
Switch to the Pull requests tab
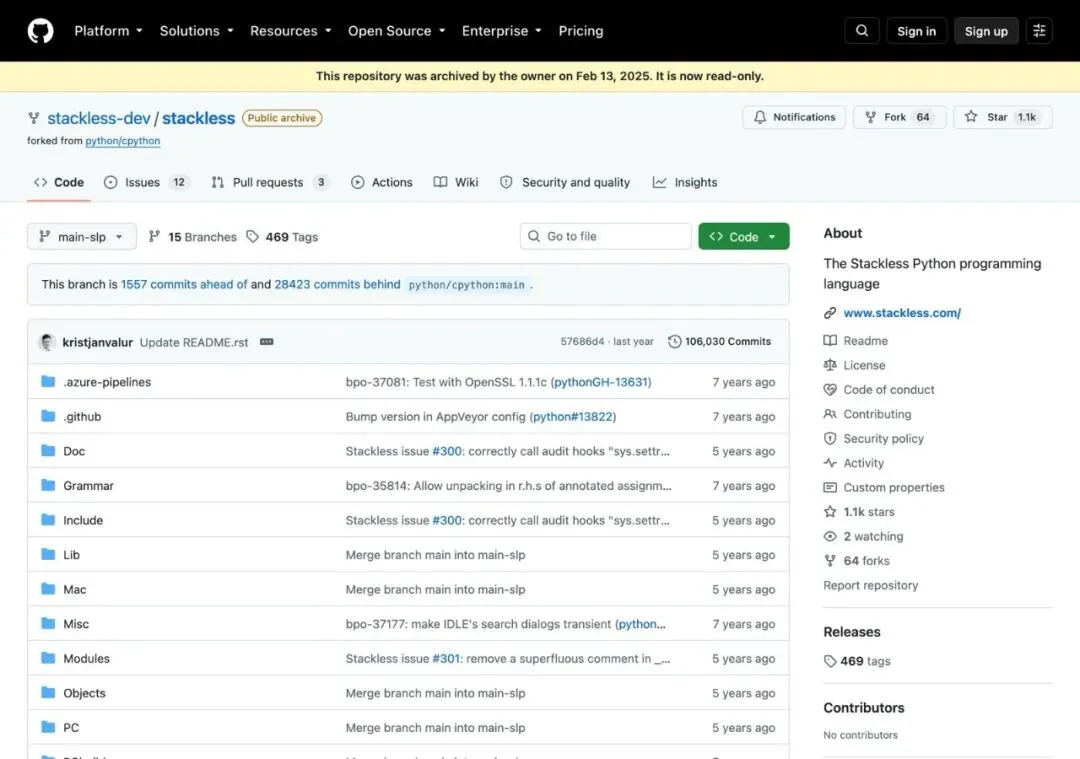(269, 183)
